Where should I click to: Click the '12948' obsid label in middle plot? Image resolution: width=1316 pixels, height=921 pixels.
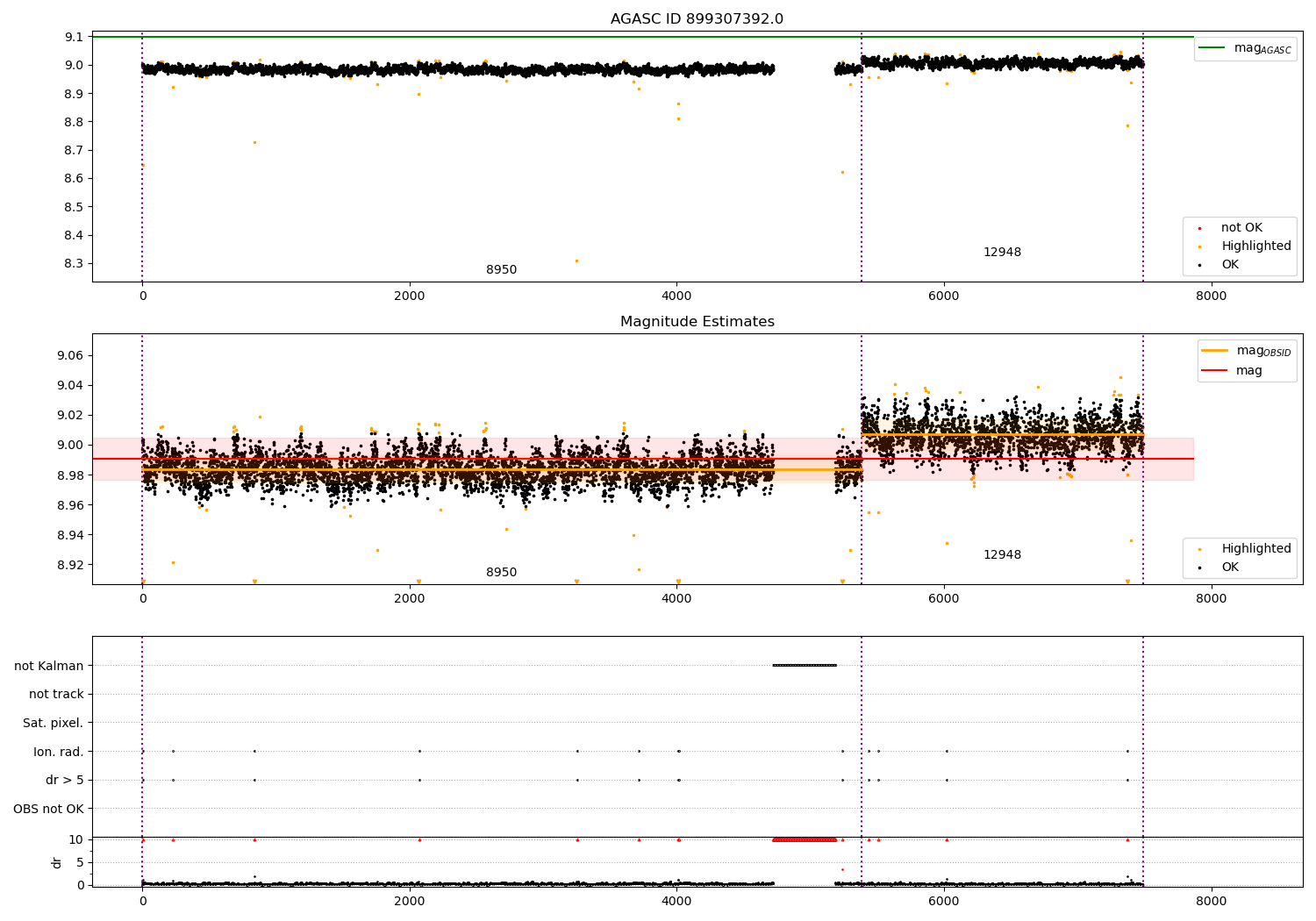point(1002,555)
